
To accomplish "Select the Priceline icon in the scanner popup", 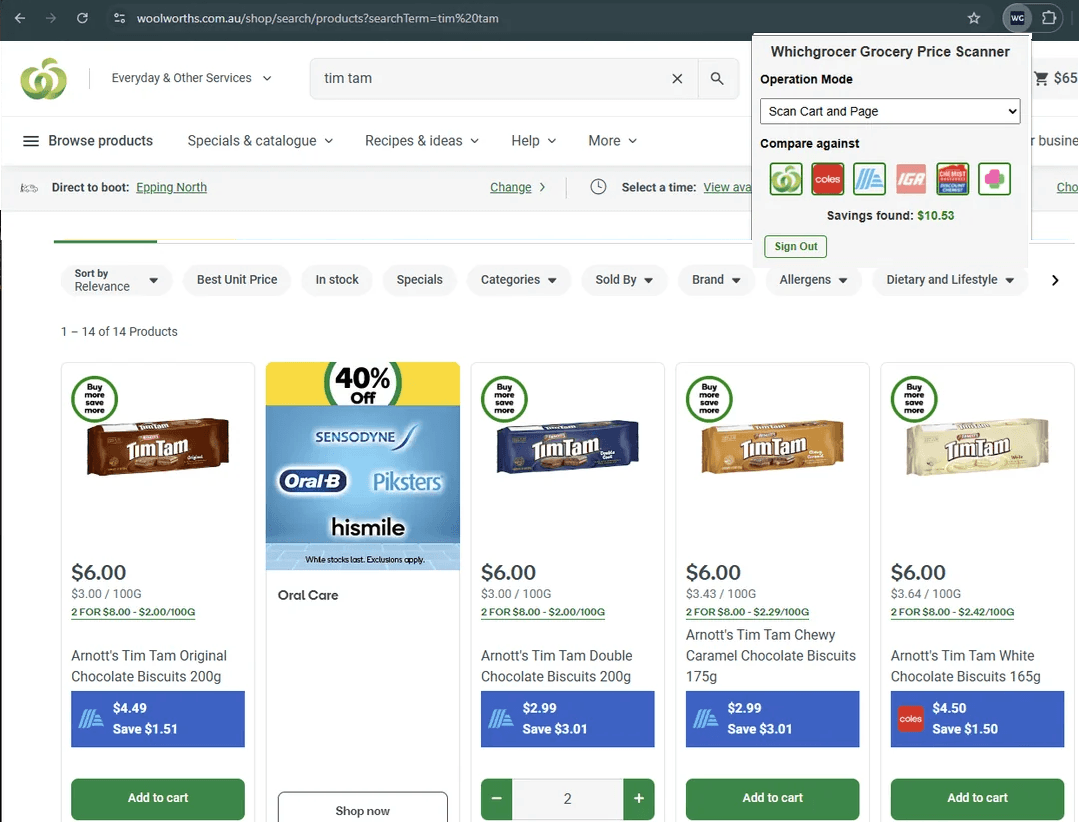I will pyautogui.click(x=993, y=179).
